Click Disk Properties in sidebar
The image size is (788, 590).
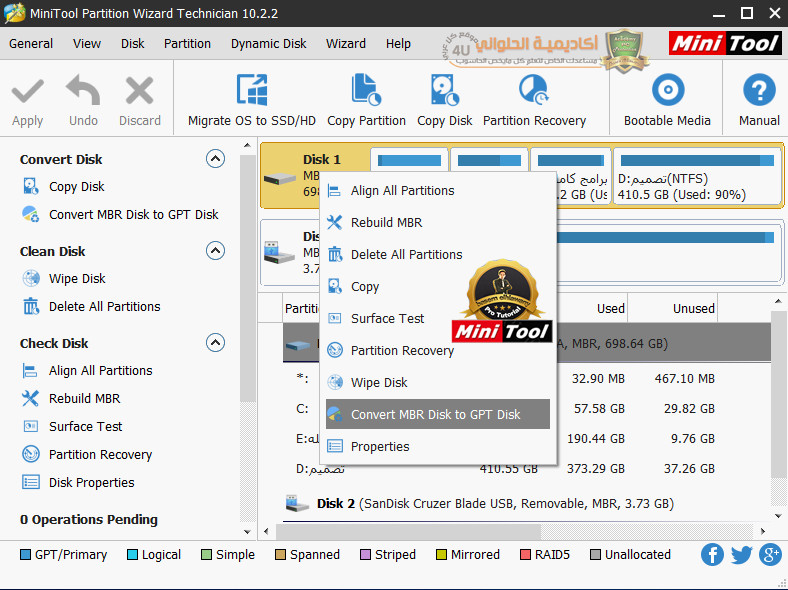coord(92,482)
